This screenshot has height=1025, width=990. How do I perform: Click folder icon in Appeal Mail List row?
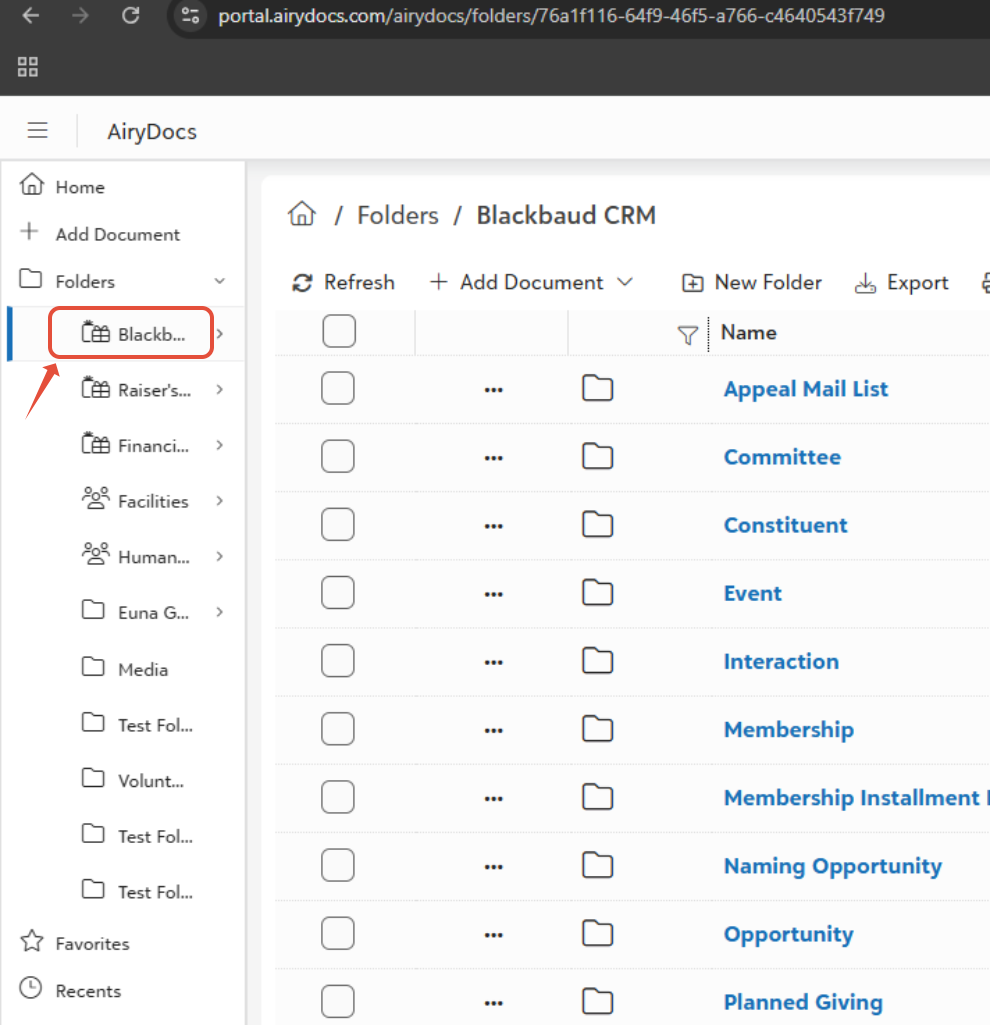[598, 388]
